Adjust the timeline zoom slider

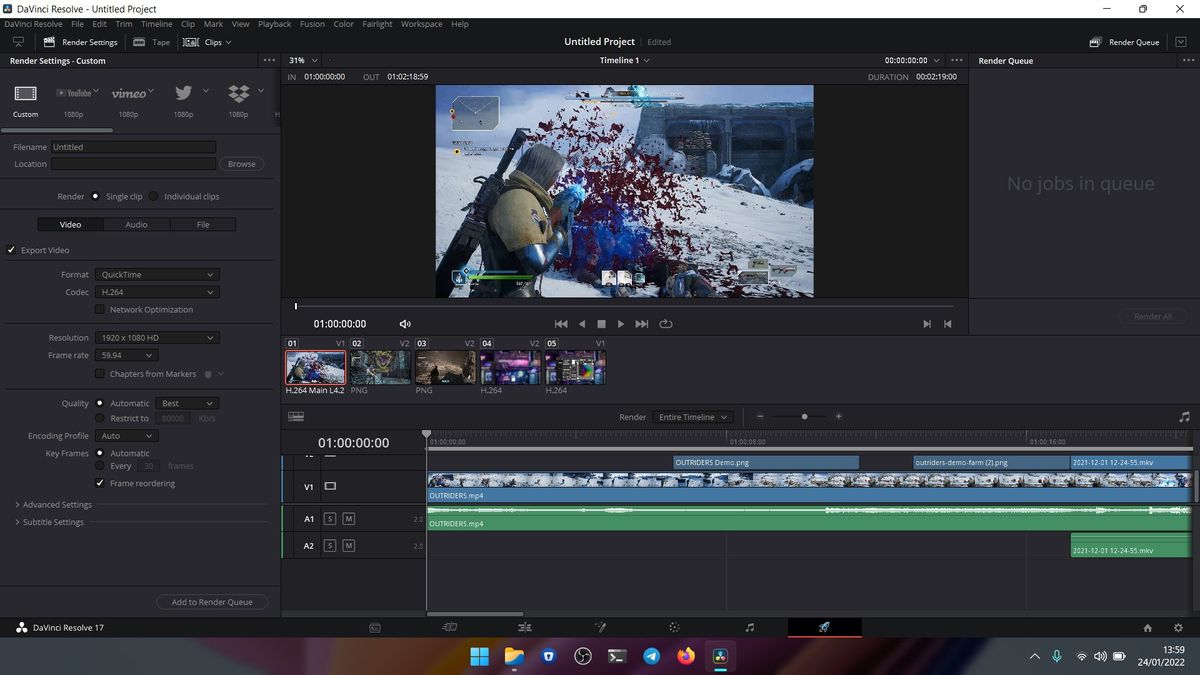pyautogui.click(x=803, y=416)
